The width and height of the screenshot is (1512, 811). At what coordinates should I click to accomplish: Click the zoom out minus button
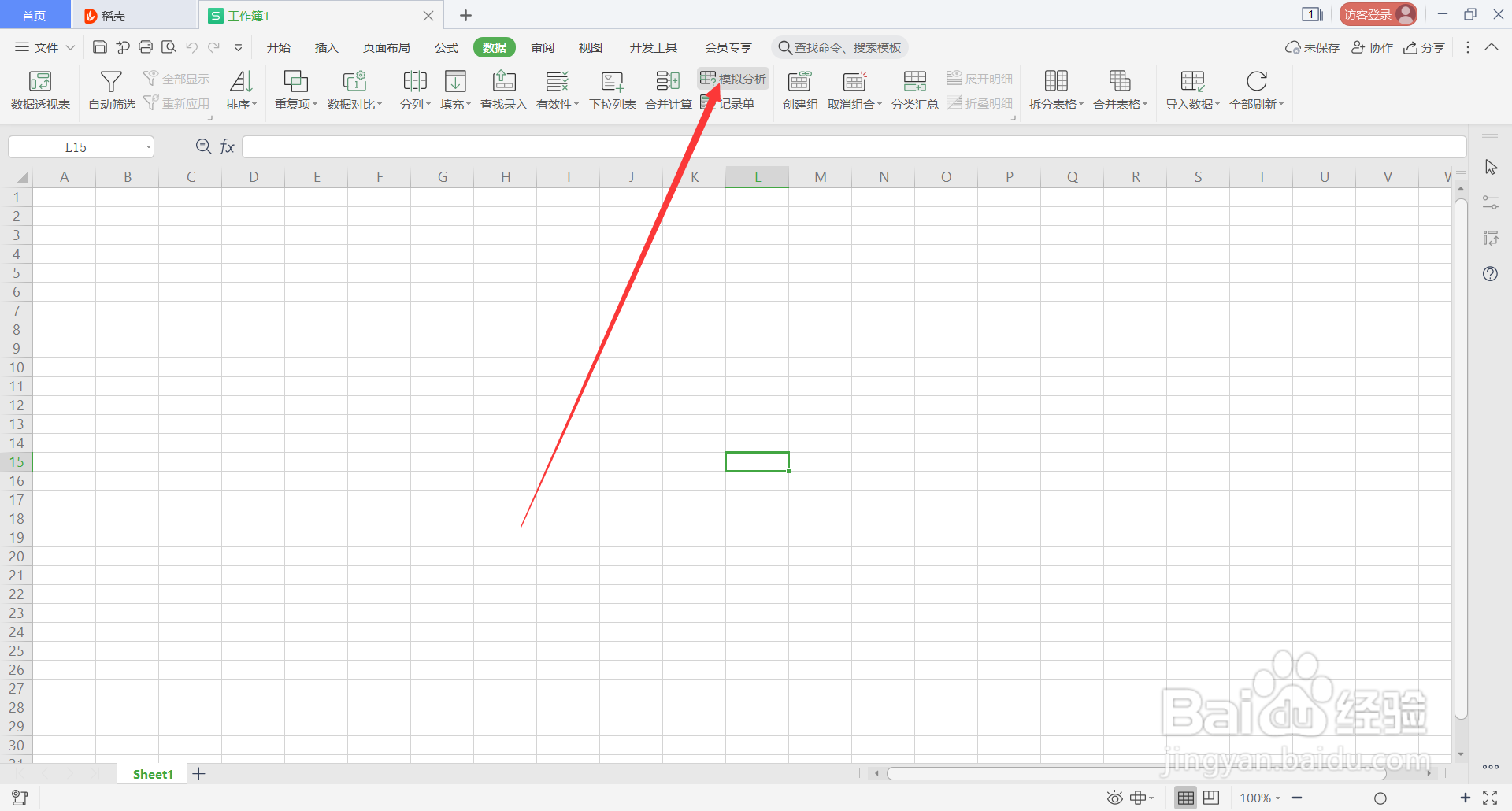tap(1297, 798)
